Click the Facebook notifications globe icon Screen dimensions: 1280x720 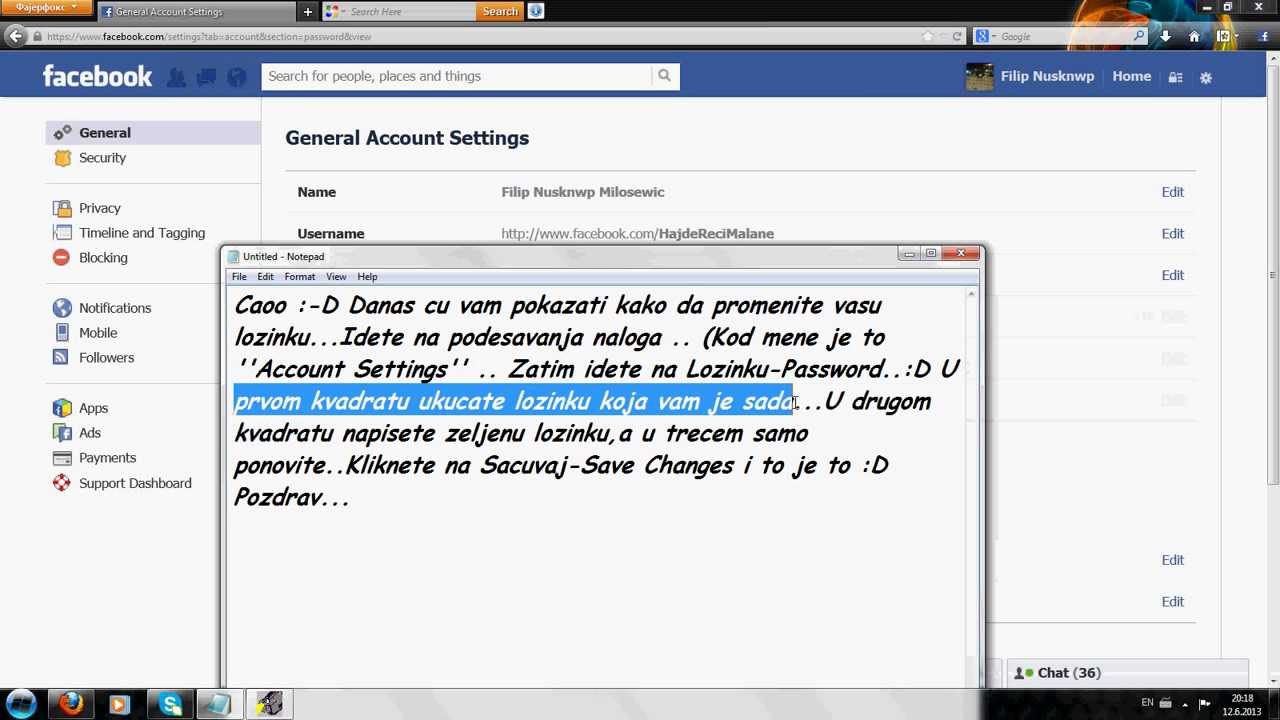237,77
